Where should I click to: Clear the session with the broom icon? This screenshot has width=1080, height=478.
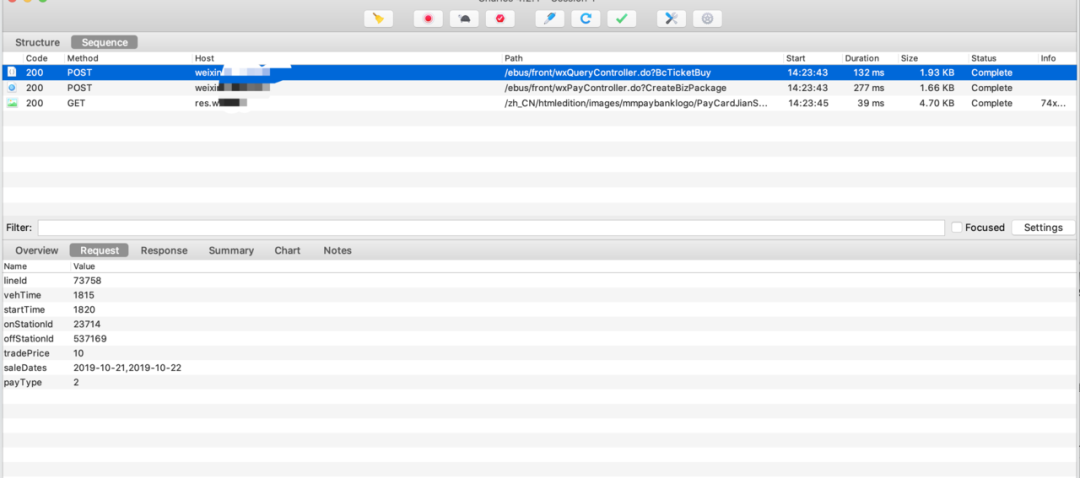378,19
